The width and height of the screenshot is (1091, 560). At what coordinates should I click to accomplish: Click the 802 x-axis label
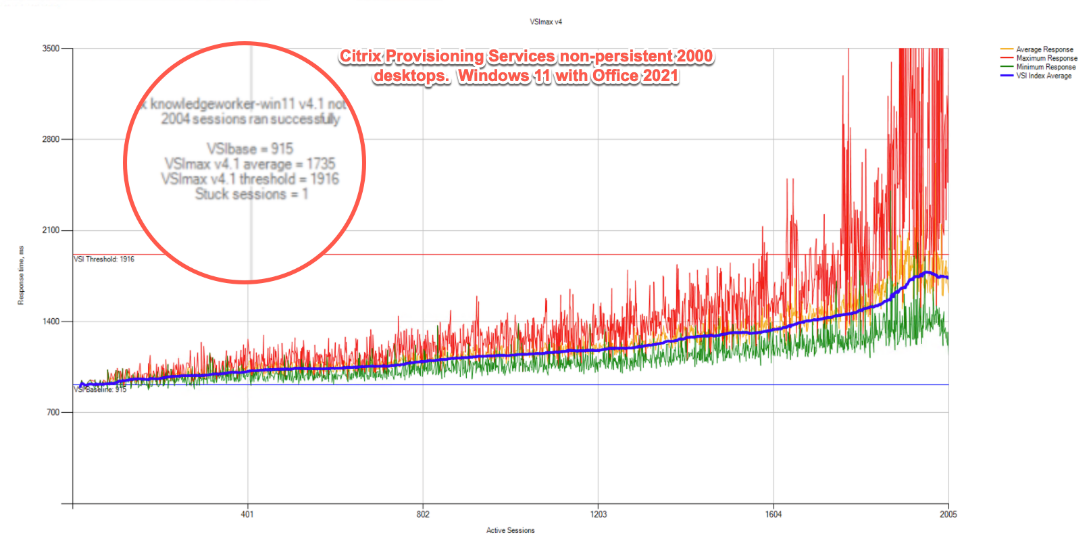click(x=422, y=515)
